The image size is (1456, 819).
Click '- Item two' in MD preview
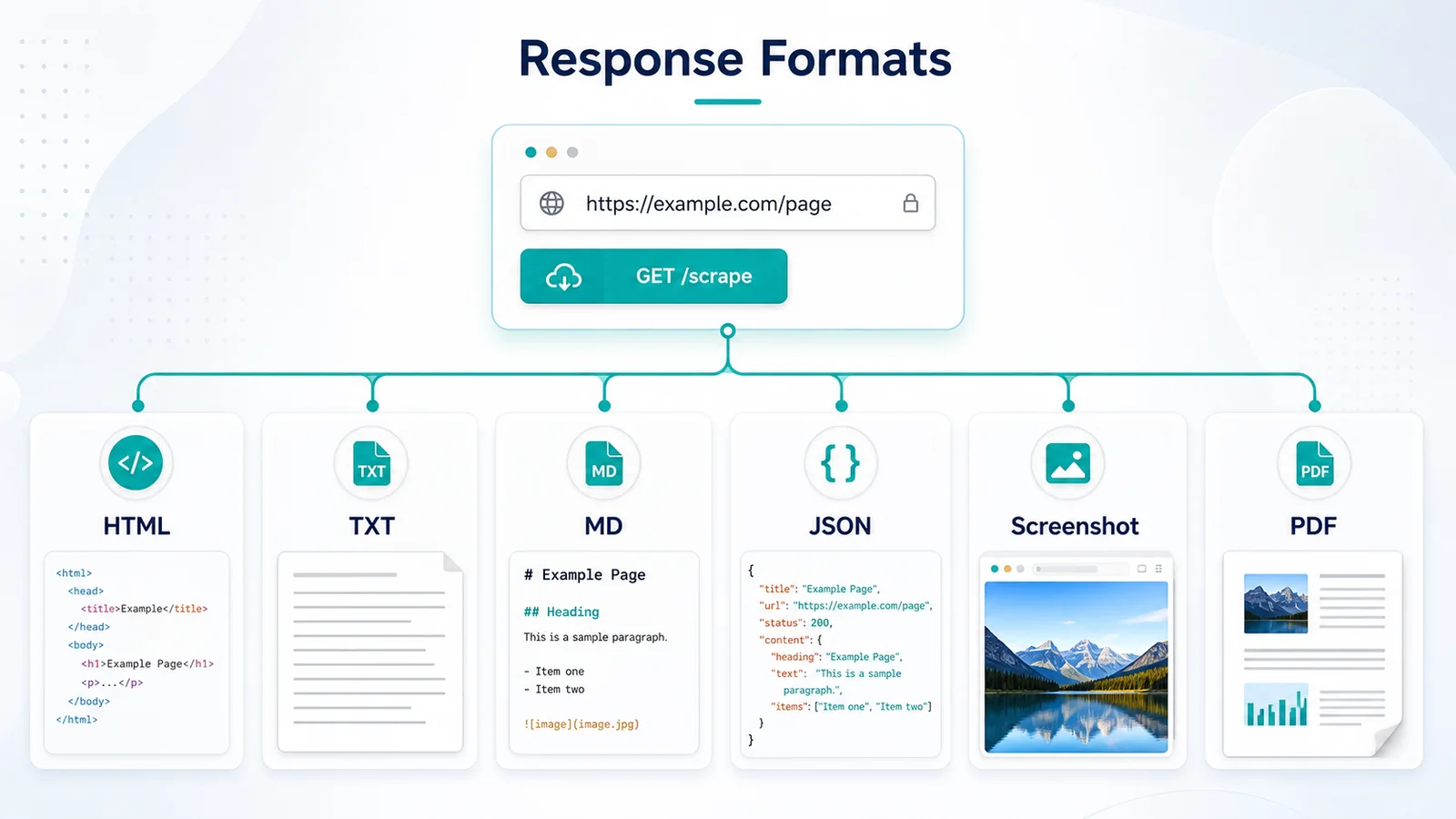[x=554, y=690]
